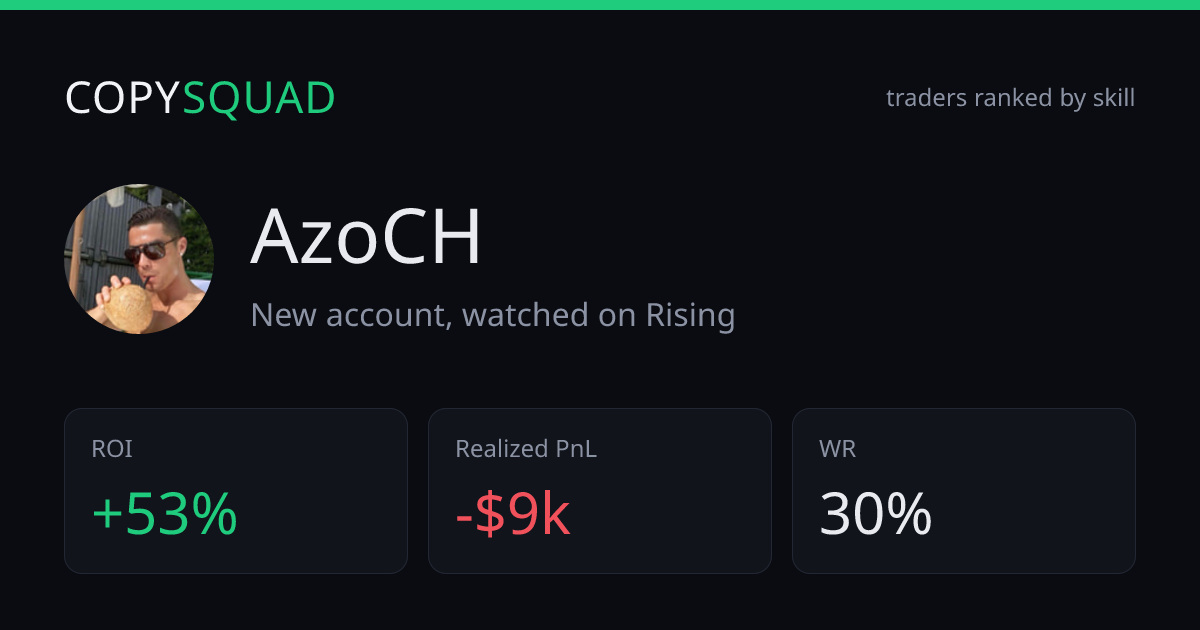The image size is (1200, 630).
Task: Click the white COPY part of logo
Action: click(x=123, y=98)
